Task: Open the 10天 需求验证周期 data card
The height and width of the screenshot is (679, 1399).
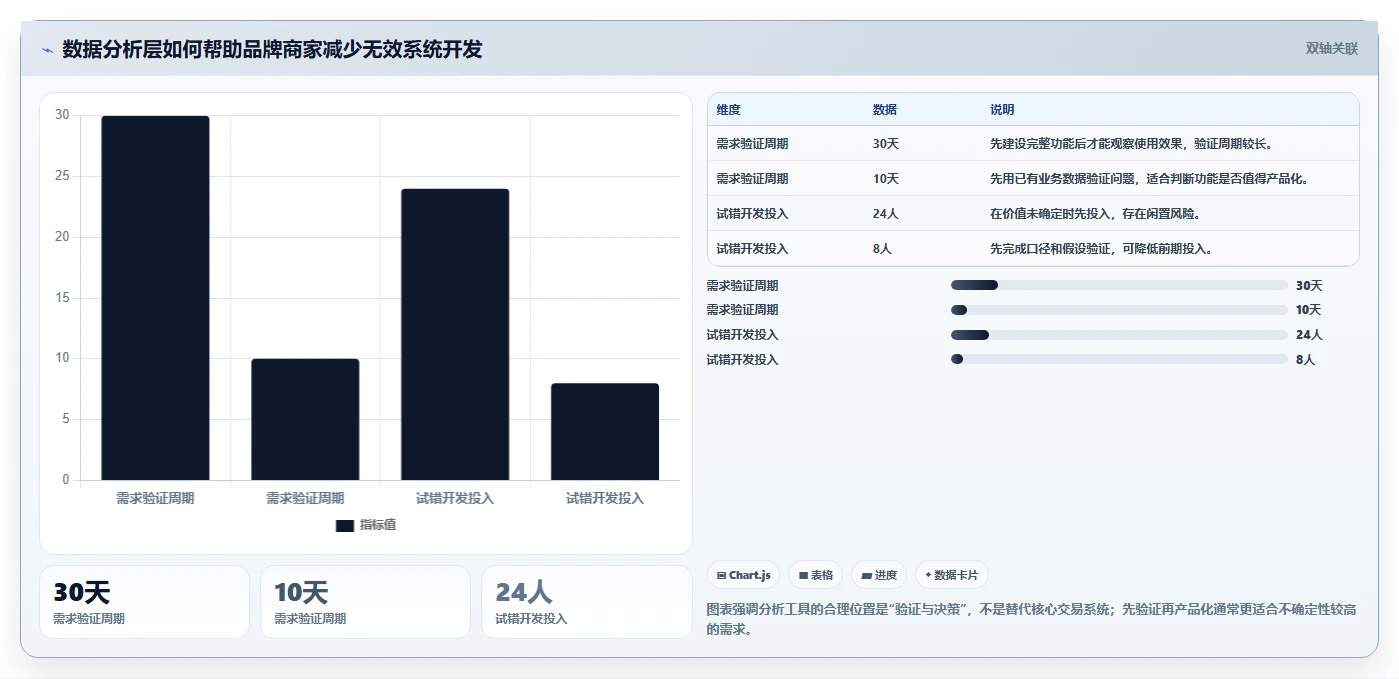Action: (x=365, y=602)
